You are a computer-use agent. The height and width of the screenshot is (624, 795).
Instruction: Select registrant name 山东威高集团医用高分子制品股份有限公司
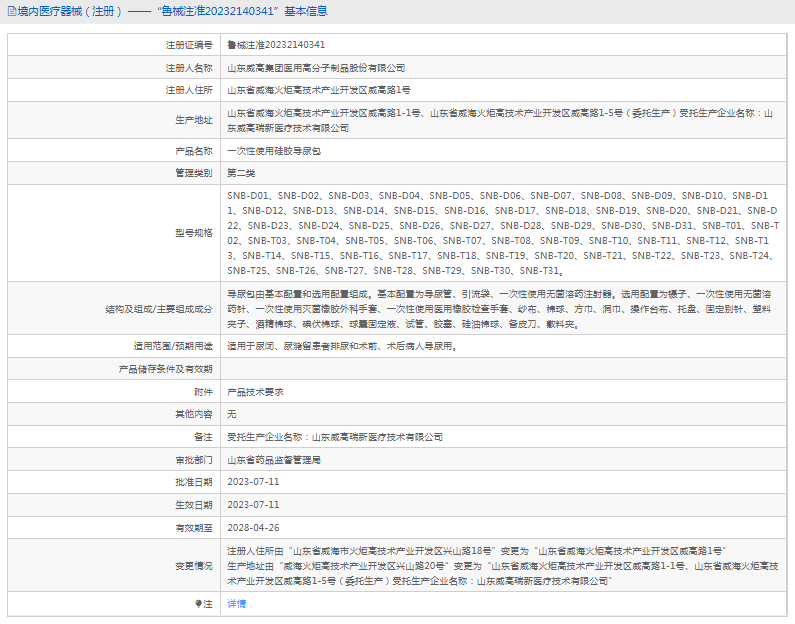[x=316, y=68]
